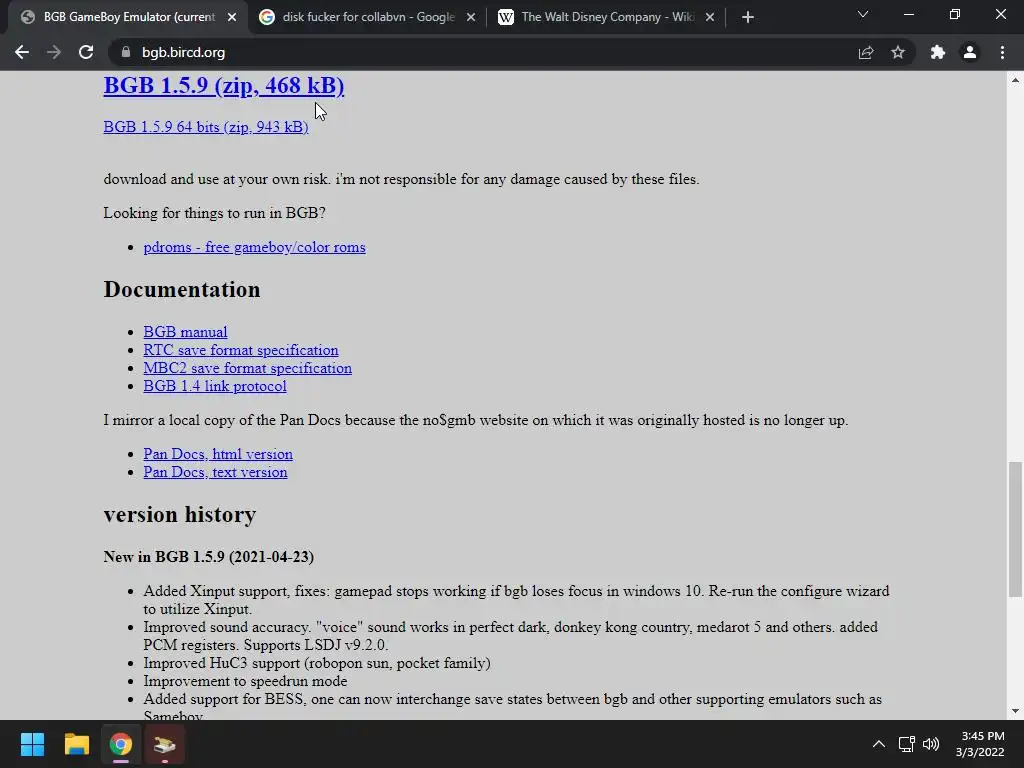Open Pan Docs, html version
Image resolution: width=1024 pixels, height=768 pixels.
[218, 454]
